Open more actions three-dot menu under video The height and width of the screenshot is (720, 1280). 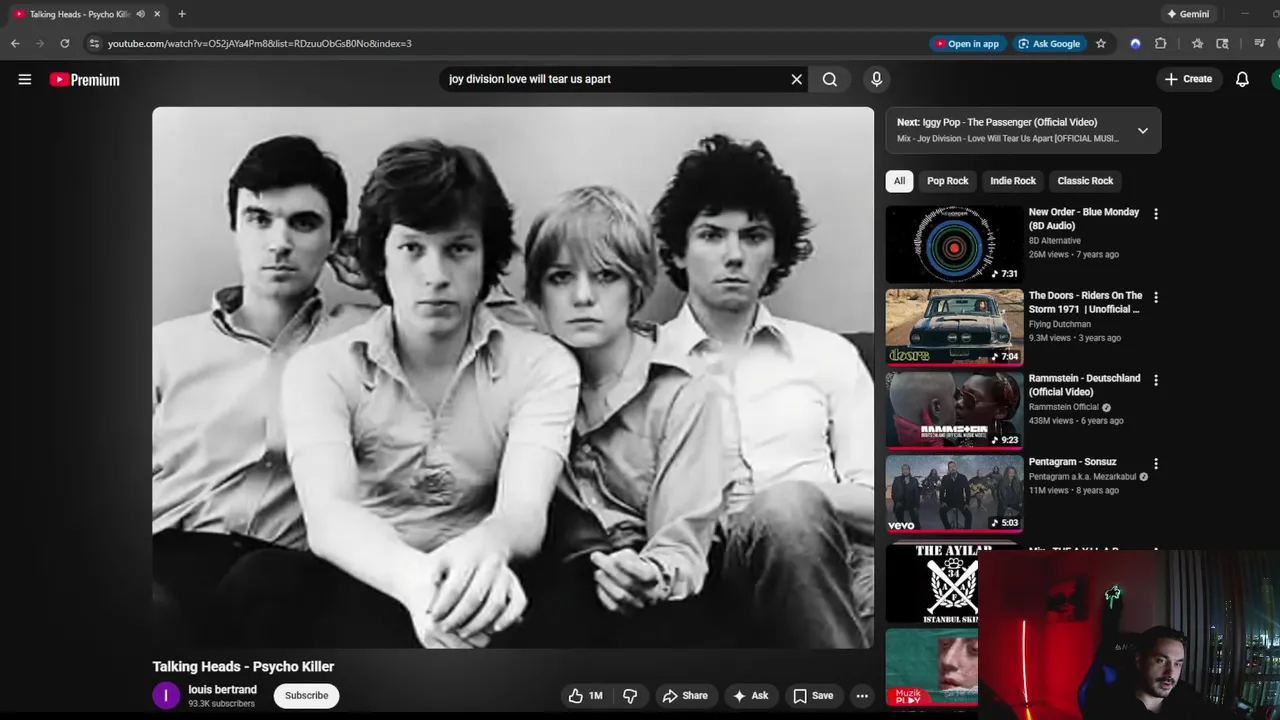862,696
